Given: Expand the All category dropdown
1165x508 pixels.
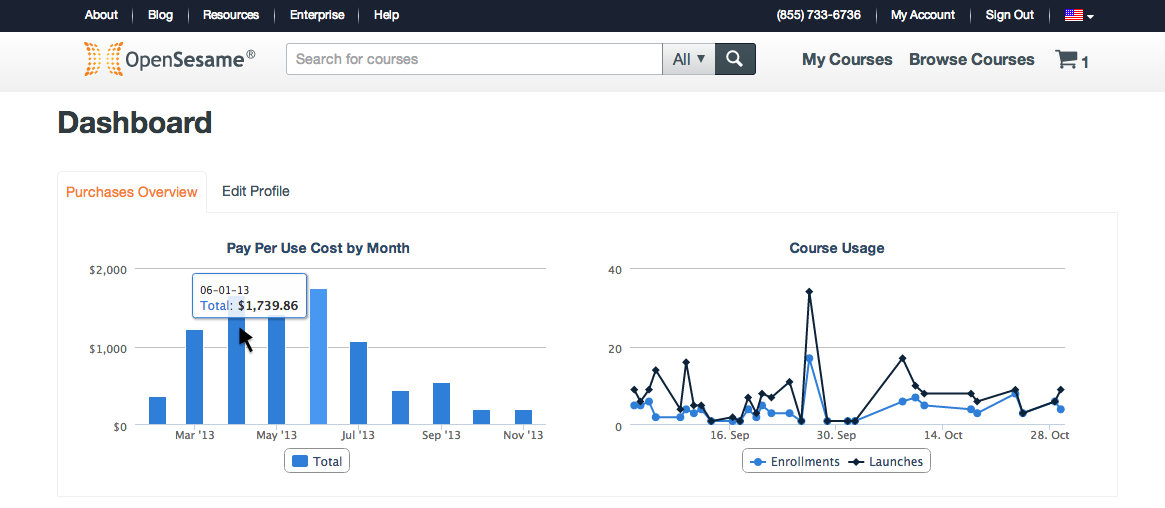Looking at the screenshot, I should pos(688,59).
